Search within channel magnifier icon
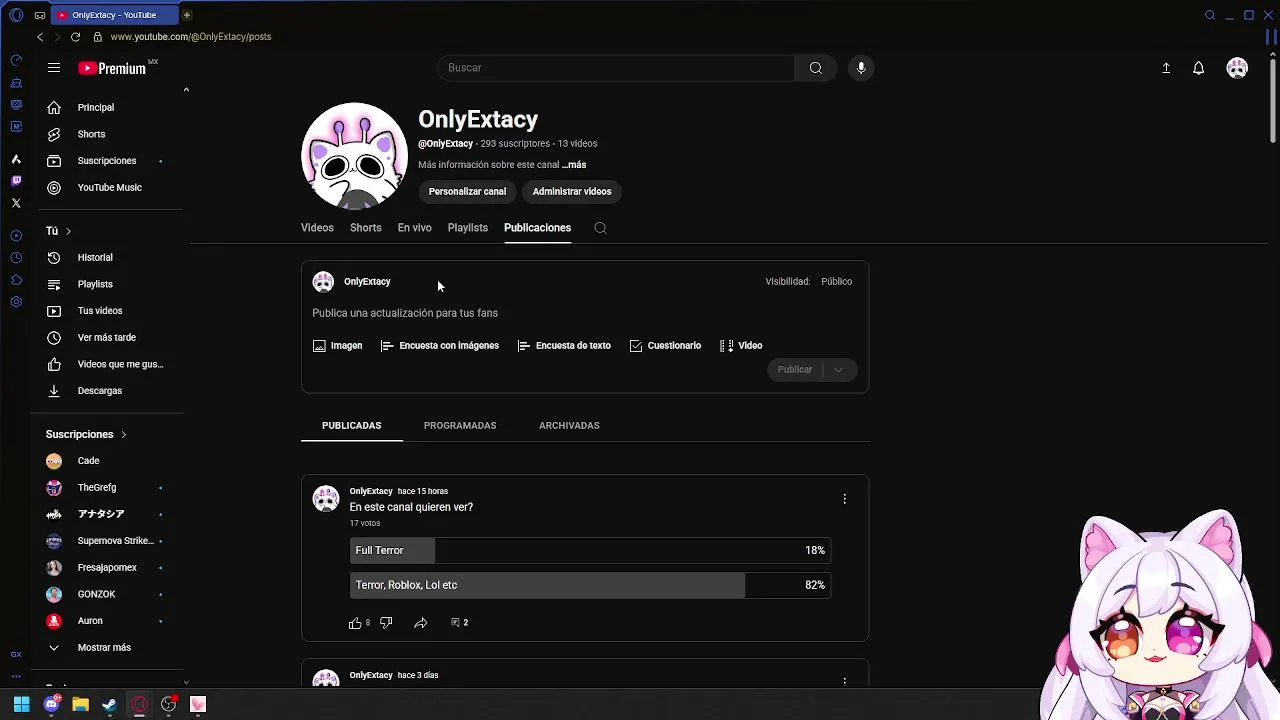Viewport: 1280px width, 720px height. (x=600, y=228)
